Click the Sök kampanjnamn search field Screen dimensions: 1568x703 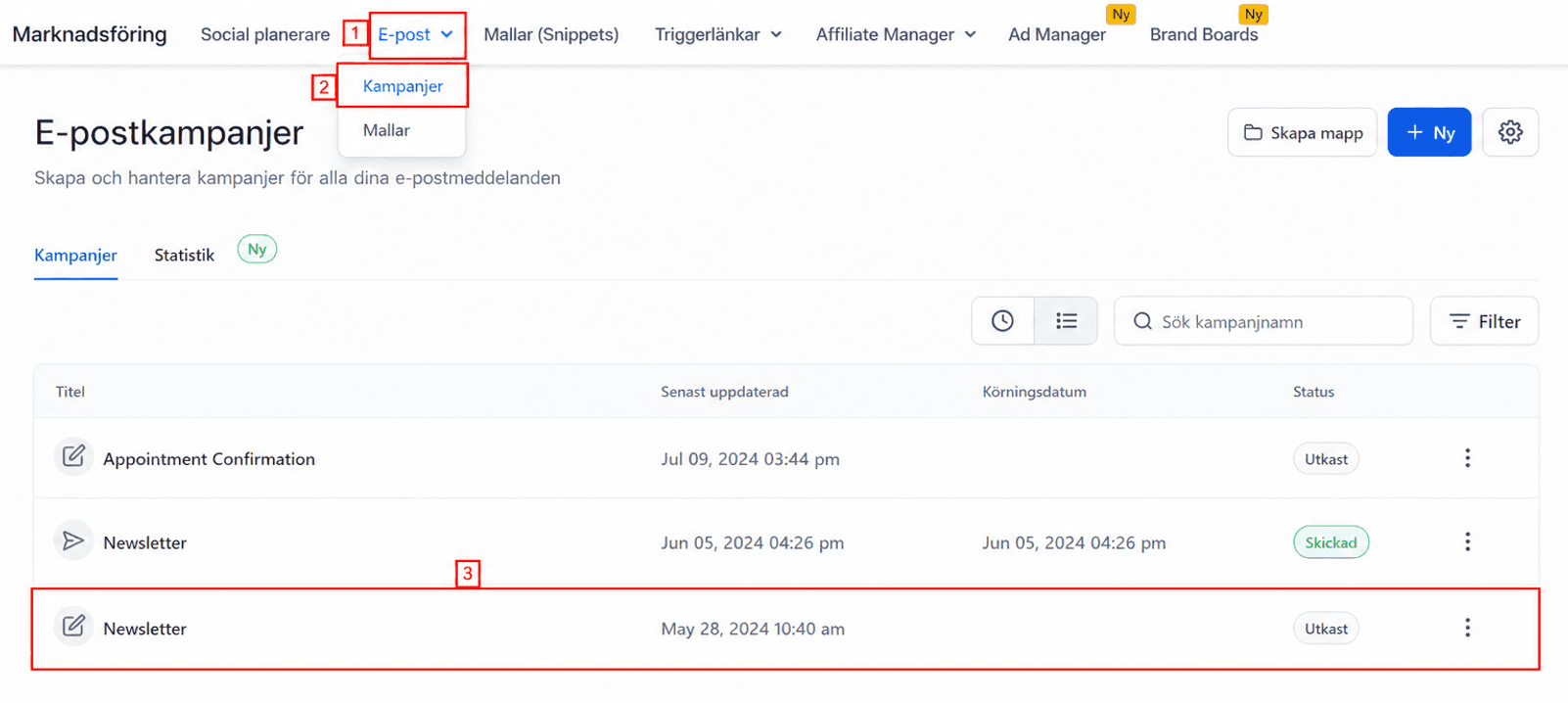[1264, 321]
